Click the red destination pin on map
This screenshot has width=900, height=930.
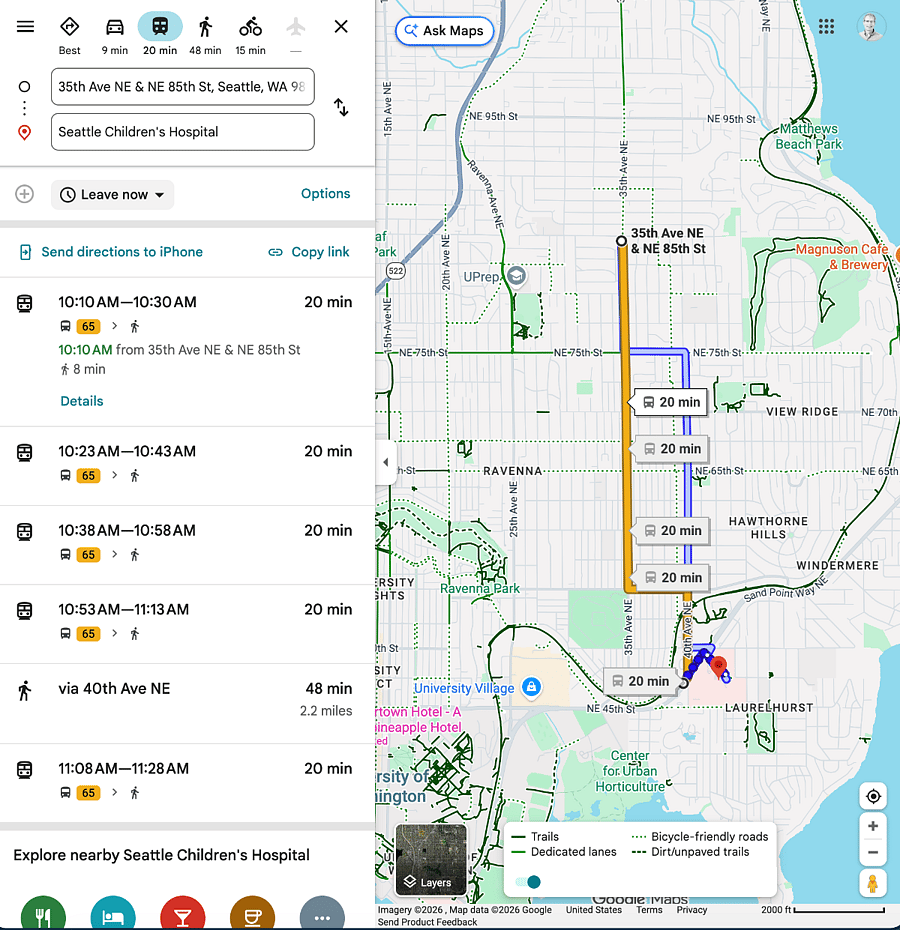[x=718, y=666]
